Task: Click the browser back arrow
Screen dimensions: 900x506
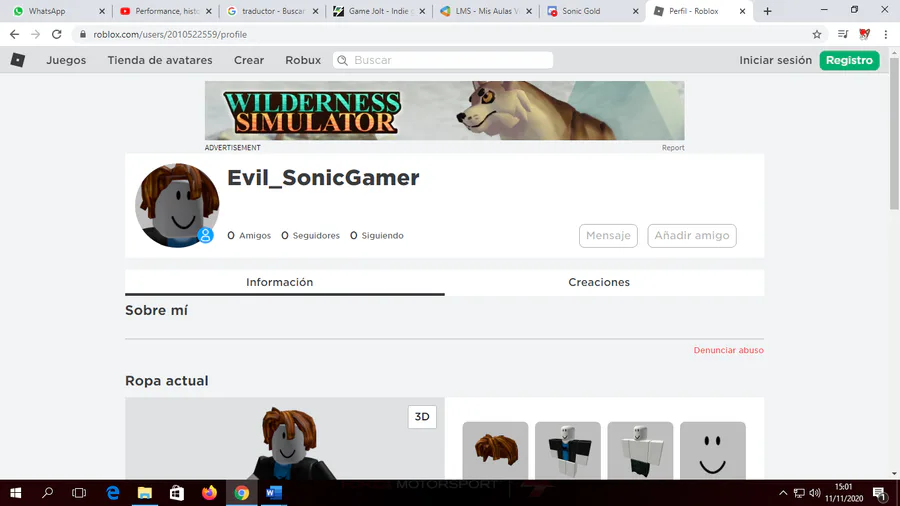Action: click(x=14, y=34)
